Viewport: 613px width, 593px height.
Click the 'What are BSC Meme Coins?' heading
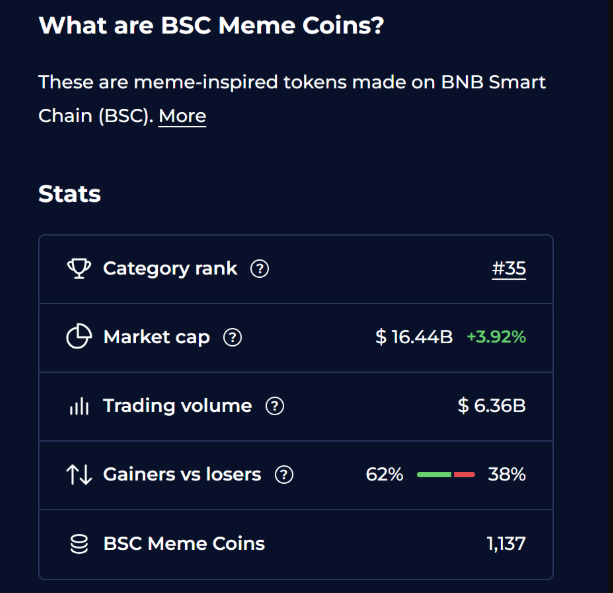pyautogui.click(x=211, y=26)
